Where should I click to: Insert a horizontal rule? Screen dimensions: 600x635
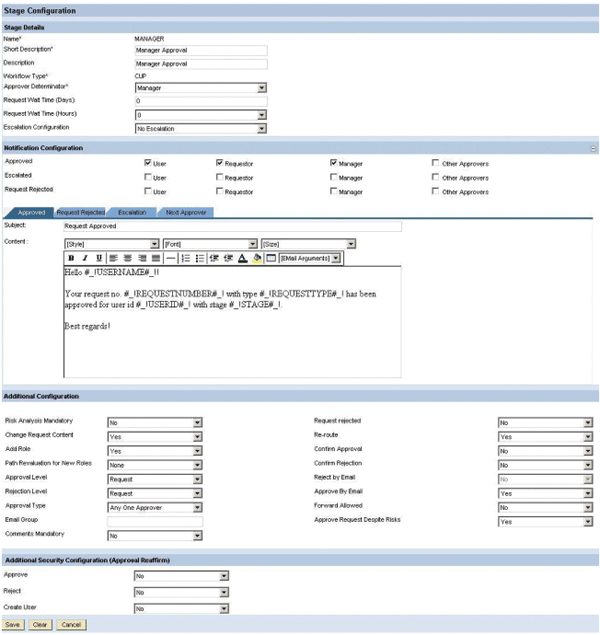pos(171,258)
